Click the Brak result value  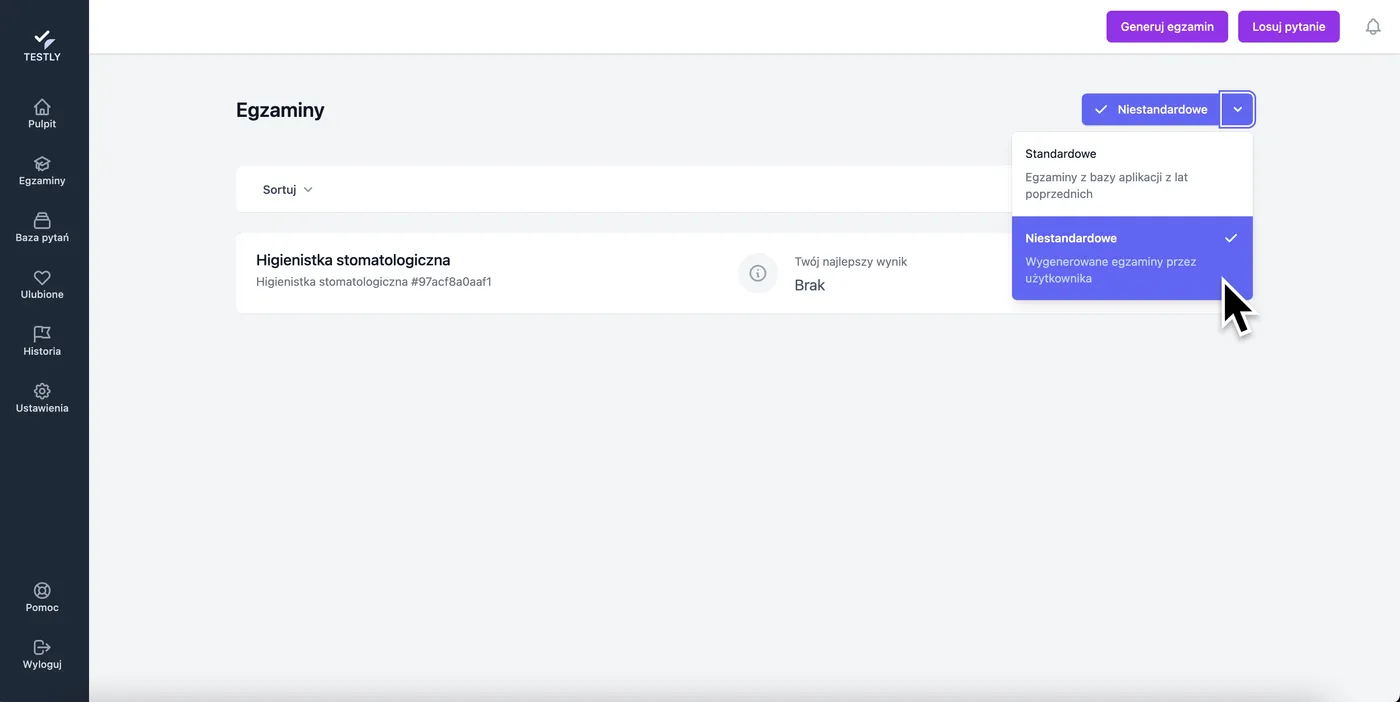[x=810, y=285]
